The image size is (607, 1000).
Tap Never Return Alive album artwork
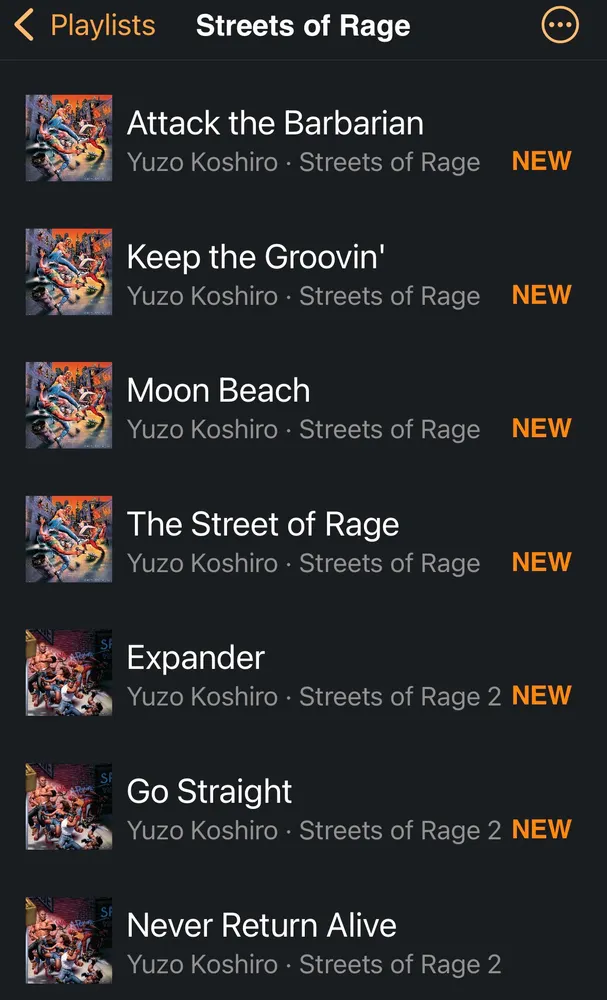point(68,940)
